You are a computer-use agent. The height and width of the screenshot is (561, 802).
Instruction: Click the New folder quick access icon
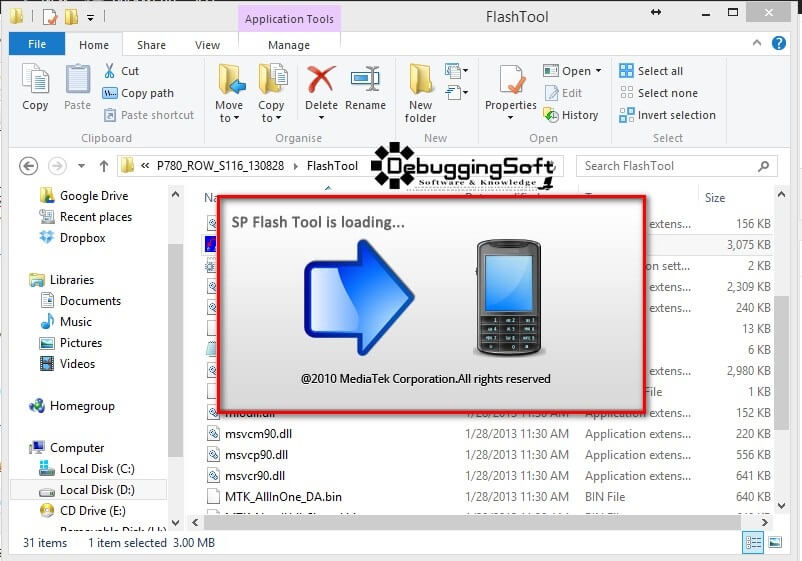tap(71, 17)
